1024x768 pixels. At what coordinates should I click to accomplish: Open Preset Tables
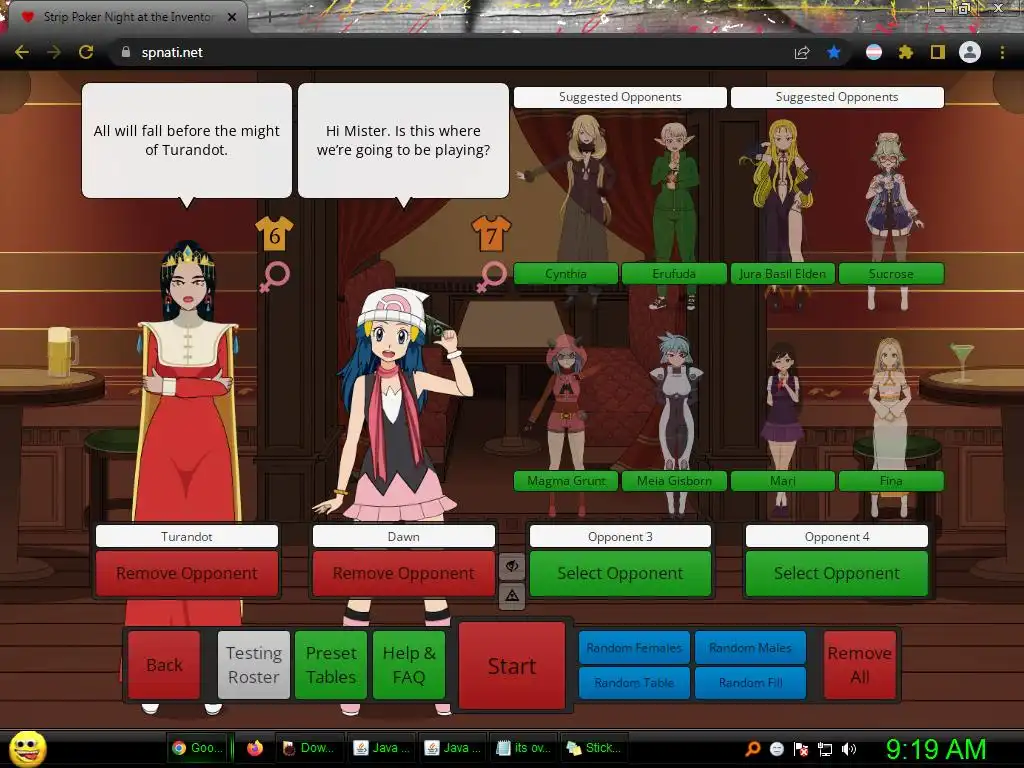pos(331,665)
